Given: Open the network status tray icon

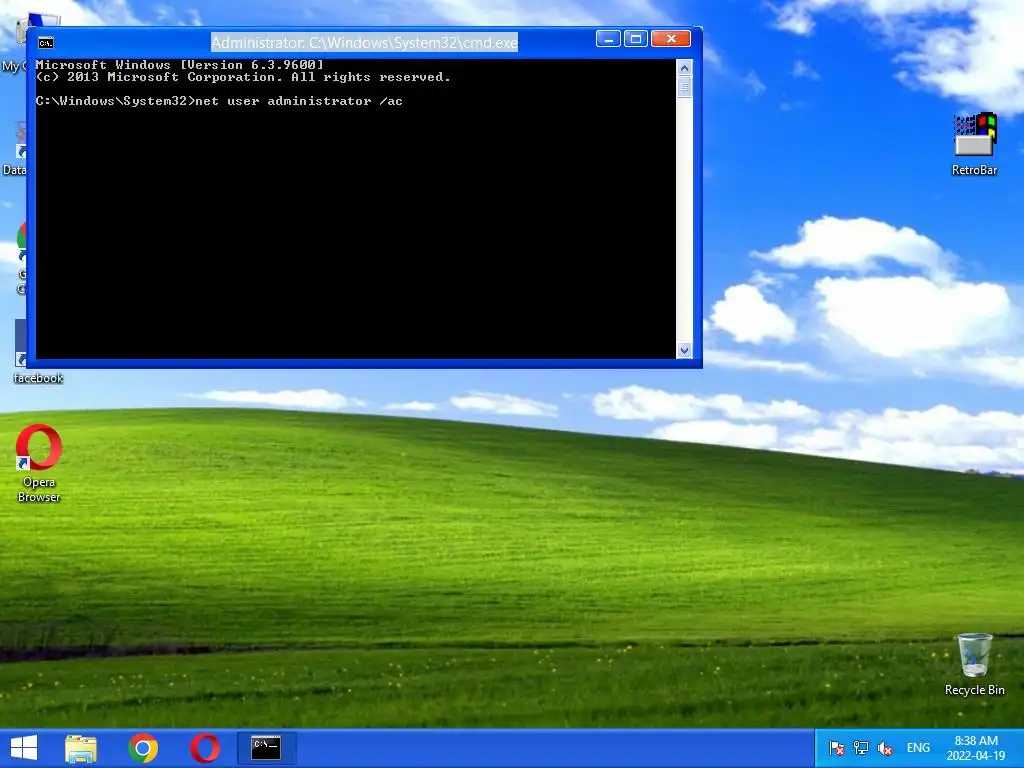Looking at the screenshot, I should coord(861,748).
